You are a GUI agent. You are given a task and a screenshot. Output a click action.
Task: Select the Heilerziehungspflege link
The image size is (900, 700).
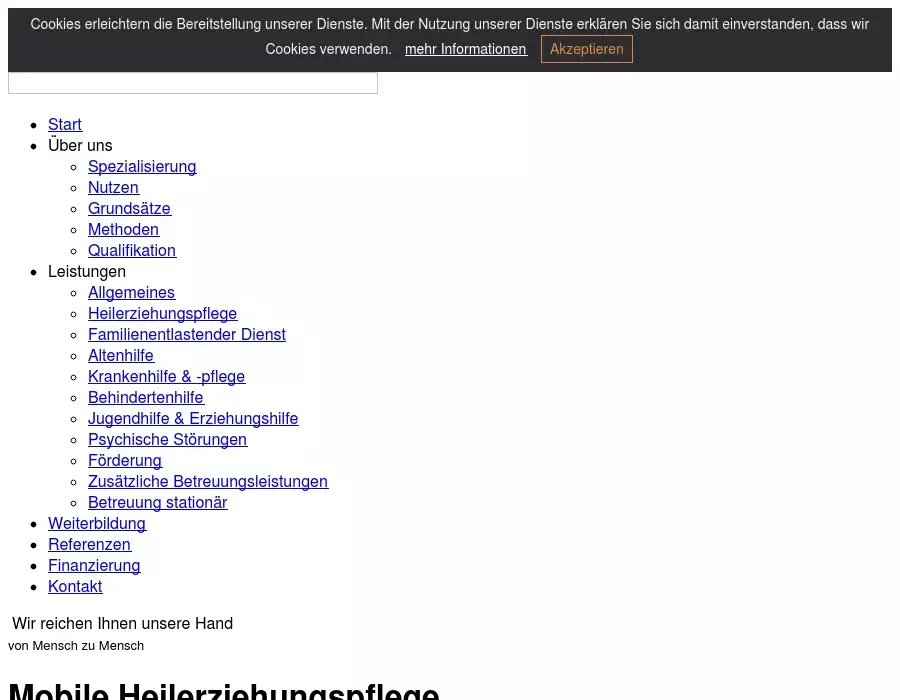click(x=162, y=313)
